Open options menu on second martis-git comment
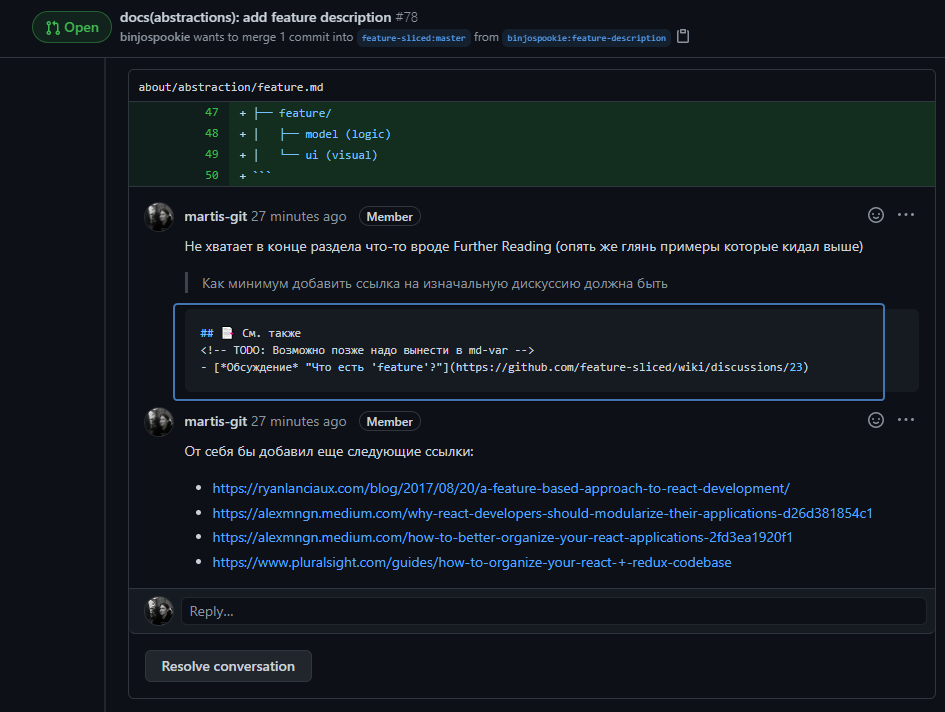This screenshot has height=712, width=945. pos(906,420)
